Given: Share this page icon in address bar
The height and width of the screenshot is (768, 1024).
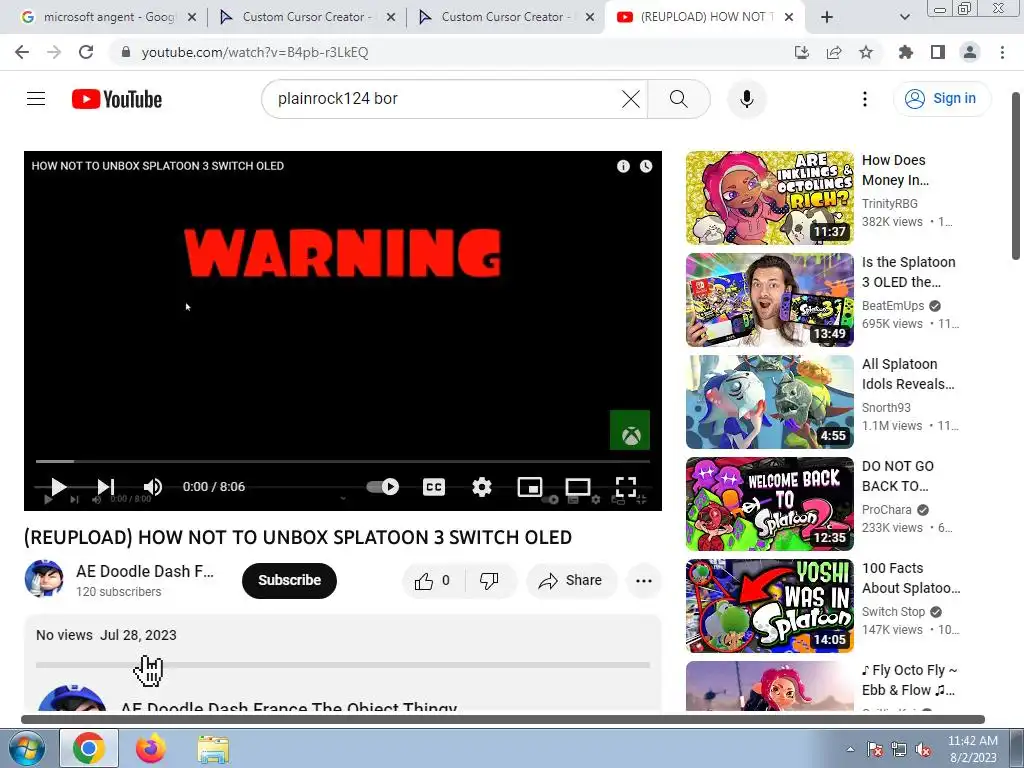Looking at the screenshot, I should [x=834, y=52].
